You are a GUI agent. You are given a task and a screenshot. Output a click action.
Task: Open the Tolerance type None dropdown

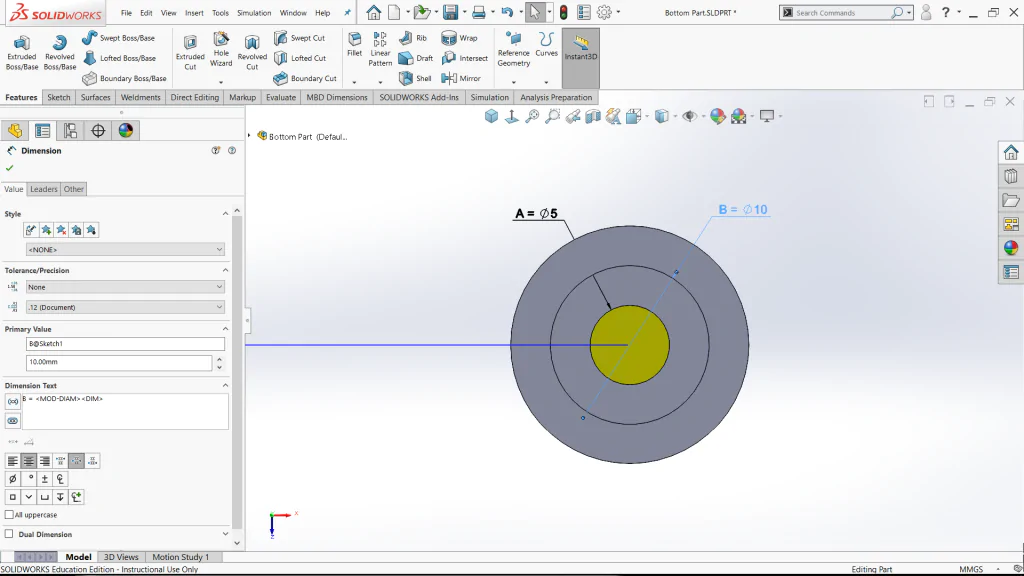(125, 287)
